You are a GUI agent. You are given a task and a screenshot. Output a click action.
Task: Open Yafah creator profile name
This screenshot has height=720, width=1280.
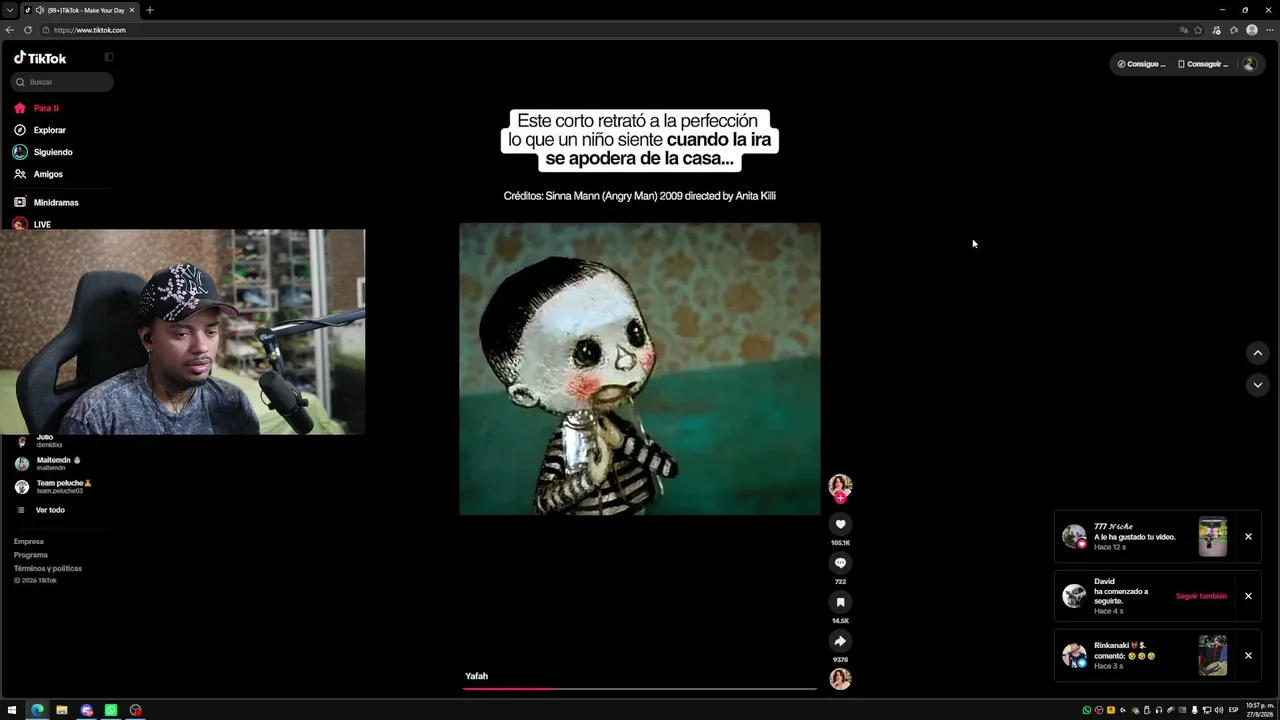click(x=476, y=676)
